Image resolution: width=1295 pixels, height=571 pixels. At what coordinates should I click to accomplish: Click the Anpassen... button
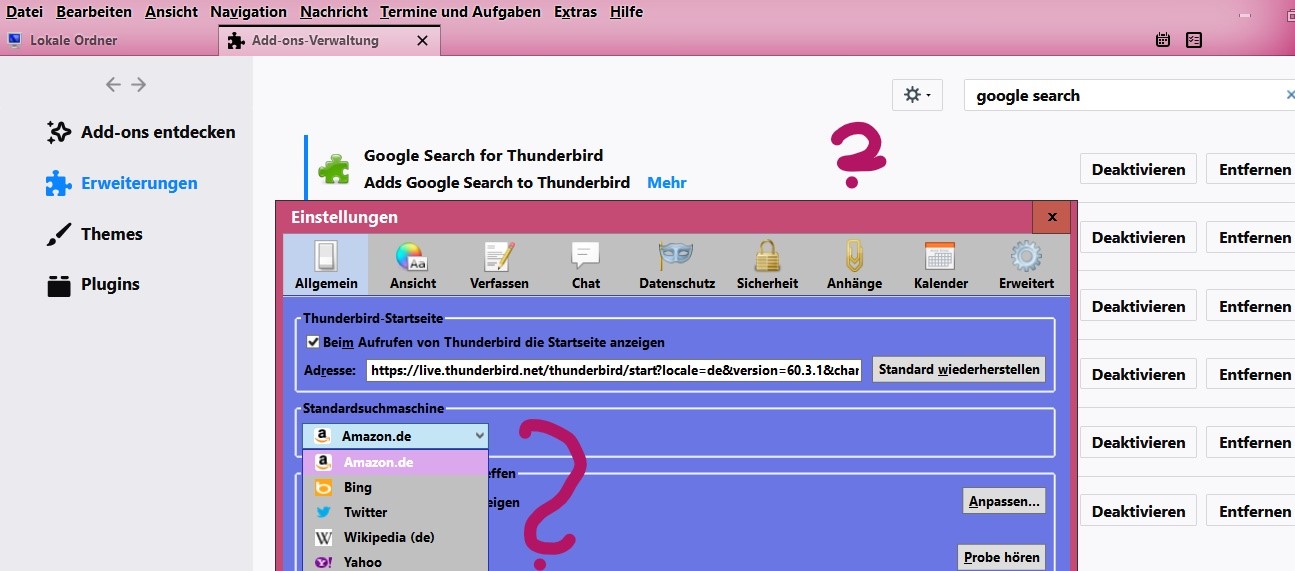(x=1004, y=501)
